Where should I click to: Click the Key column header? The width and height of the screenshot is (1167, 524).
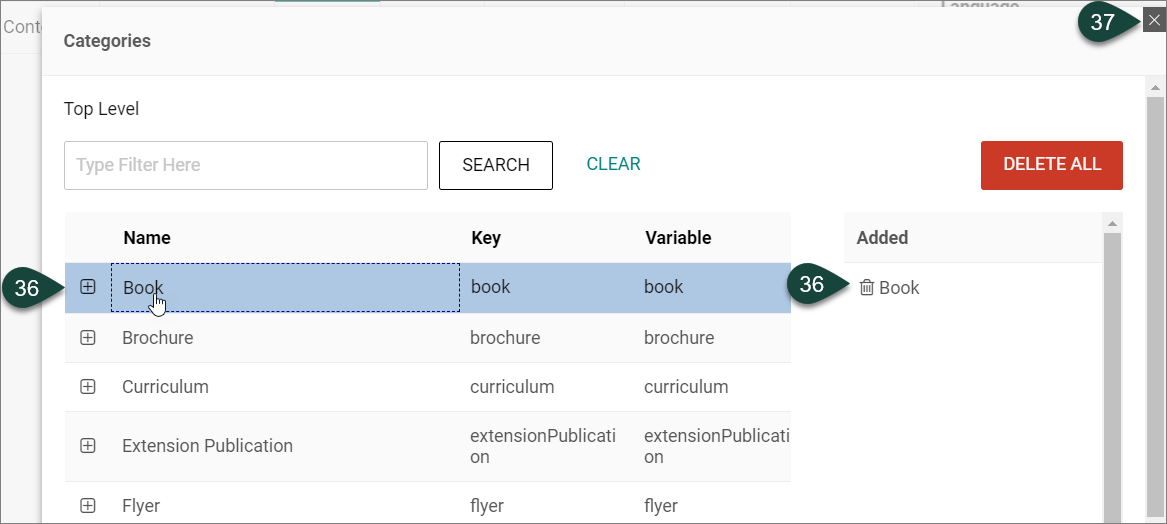(486, 238)
